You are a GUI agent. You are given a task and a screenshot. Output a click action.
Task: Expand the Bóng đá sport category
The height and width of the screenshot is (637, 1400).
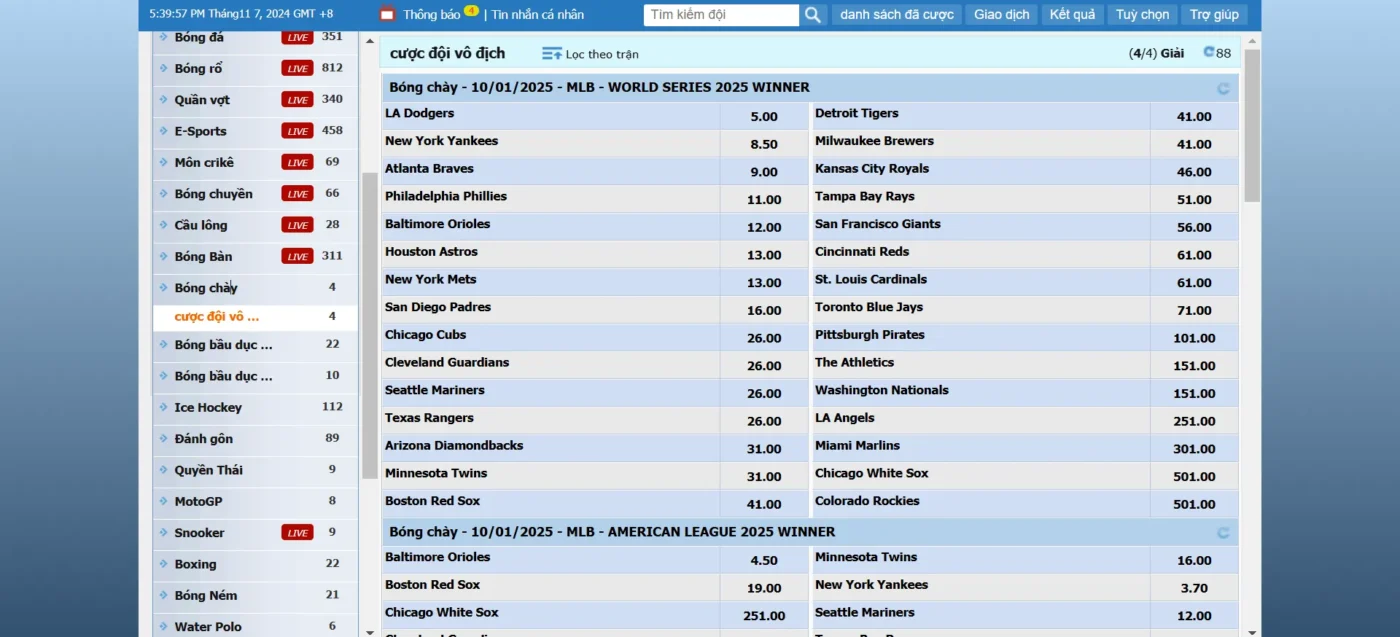(x=164, y=38)
